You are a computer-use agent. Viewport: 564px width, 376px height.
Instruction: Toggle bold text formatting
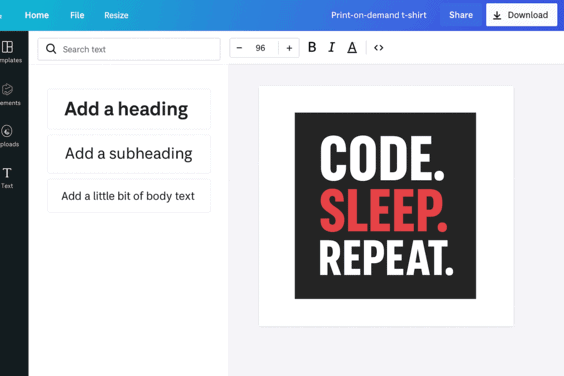[312, 47]
